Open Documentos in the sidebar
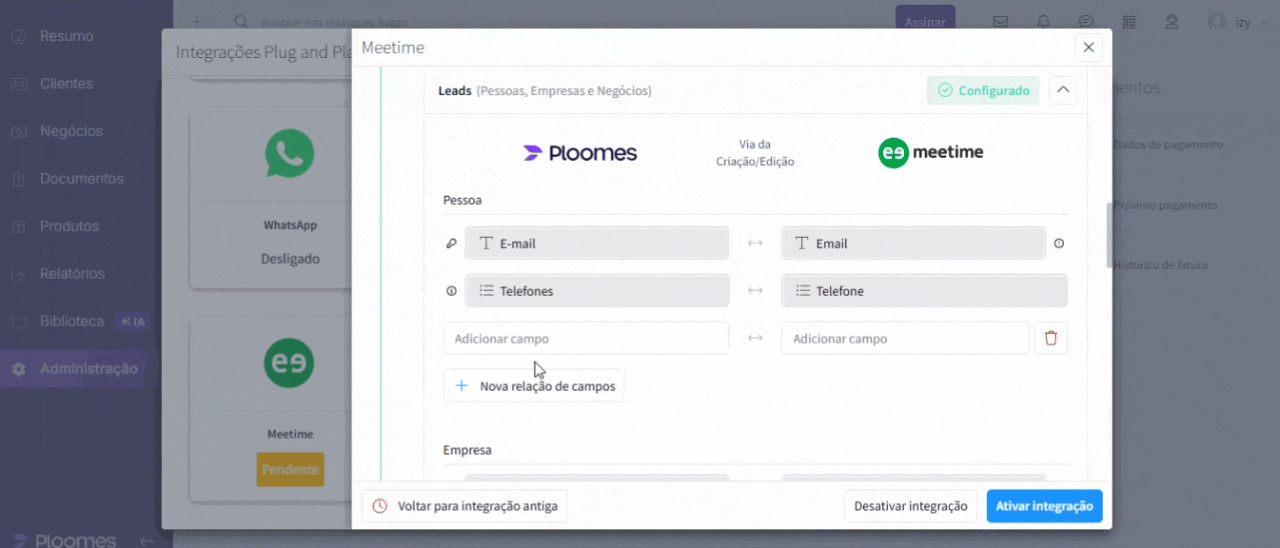Viewport: 1280px width, 548px height. coord(81,179)
